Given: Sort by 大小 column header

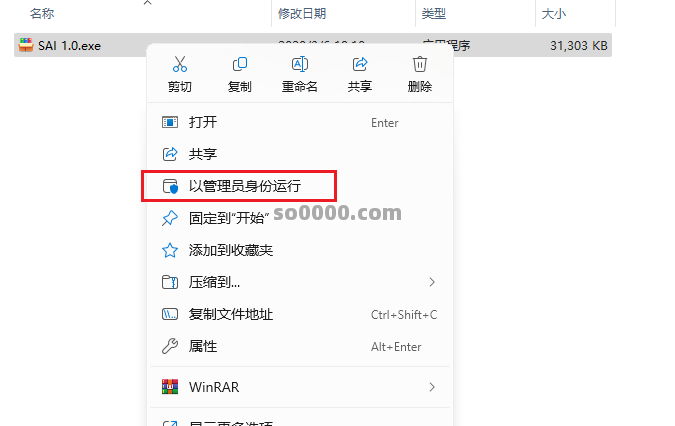Looking at the screenshot, I should pos(554,14).
